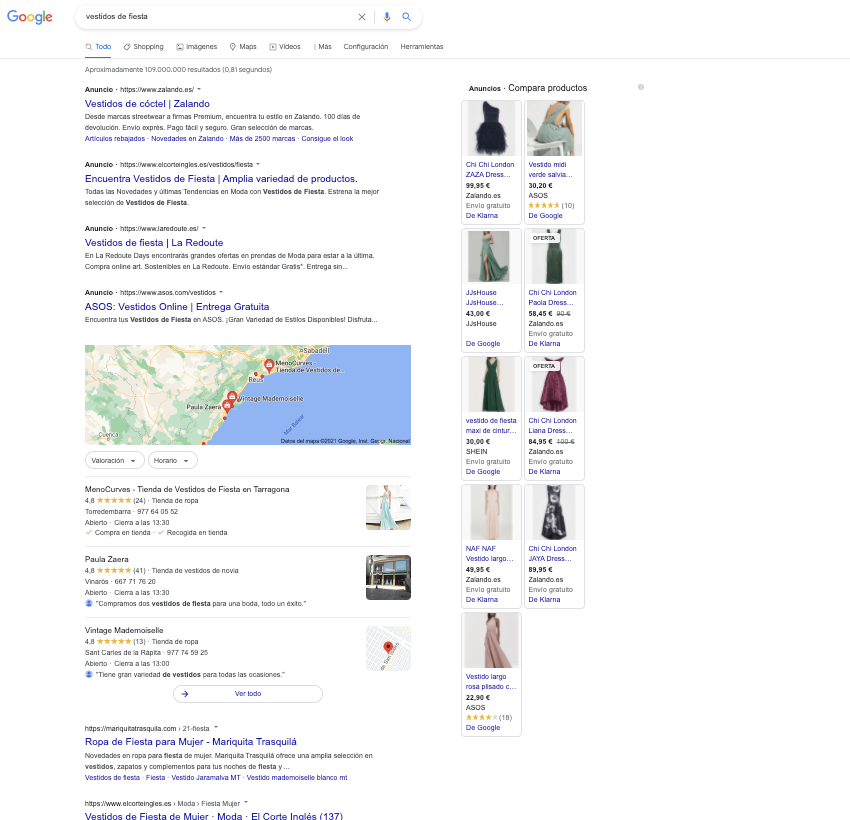Screen dimensions: 850x820
Task: Click the Liana Dress burgundy product image
Action: (x=554, y=385)
